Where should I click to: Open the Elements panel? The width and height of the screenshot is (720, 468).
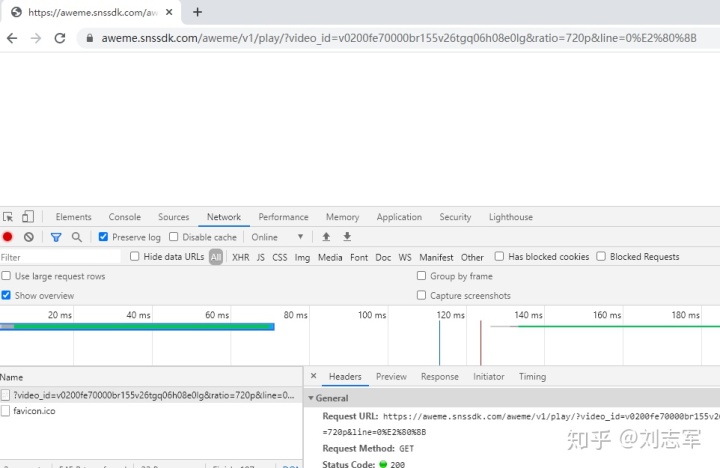[73, 217]
